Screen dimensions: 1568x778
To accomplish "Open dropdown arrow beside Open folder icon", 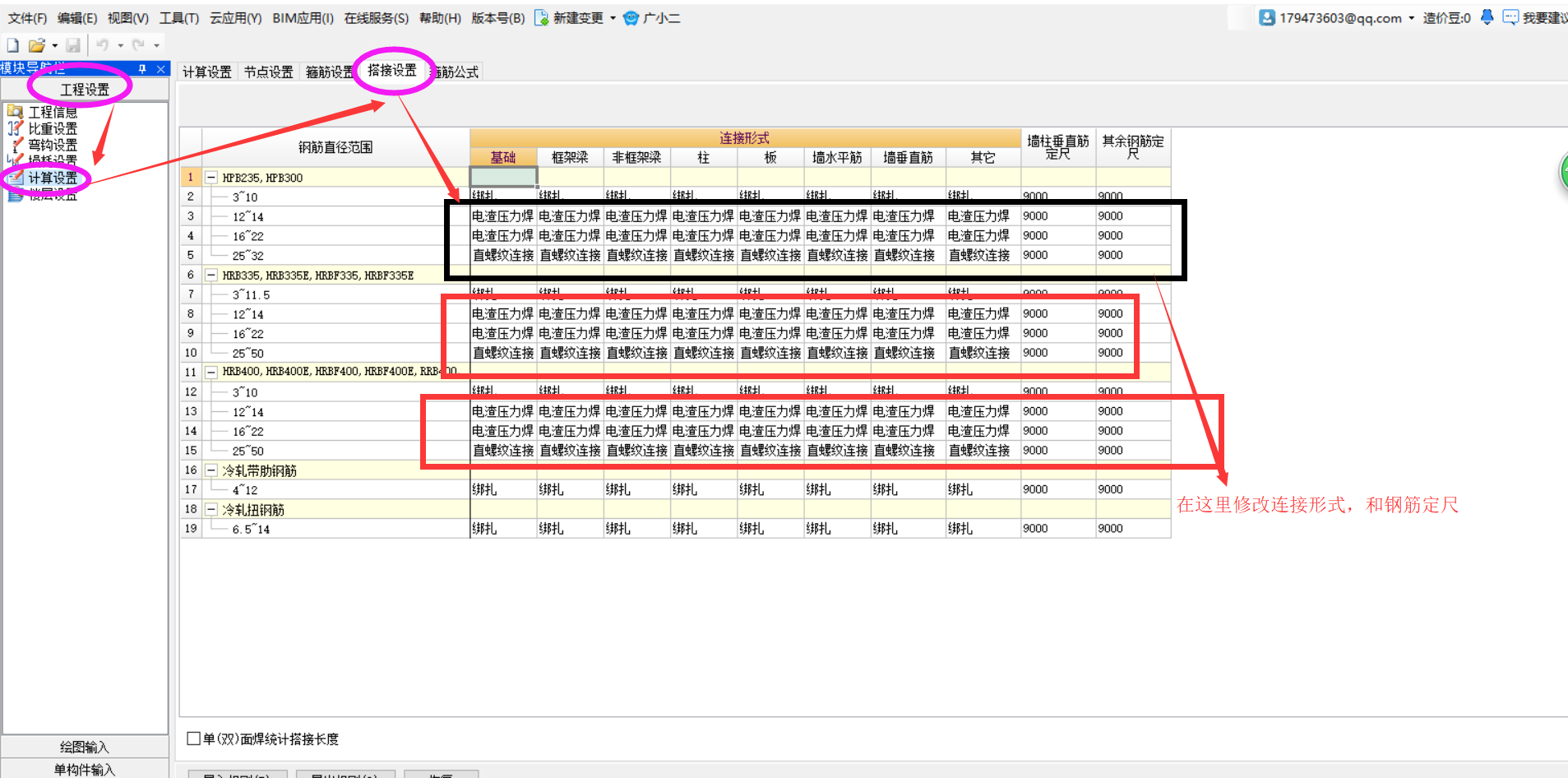I will (55, 46).
